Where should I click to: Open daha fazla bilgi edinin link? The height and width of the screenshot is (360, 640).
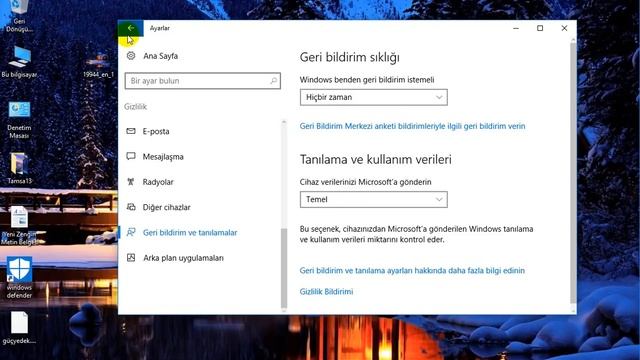point(412,270)
